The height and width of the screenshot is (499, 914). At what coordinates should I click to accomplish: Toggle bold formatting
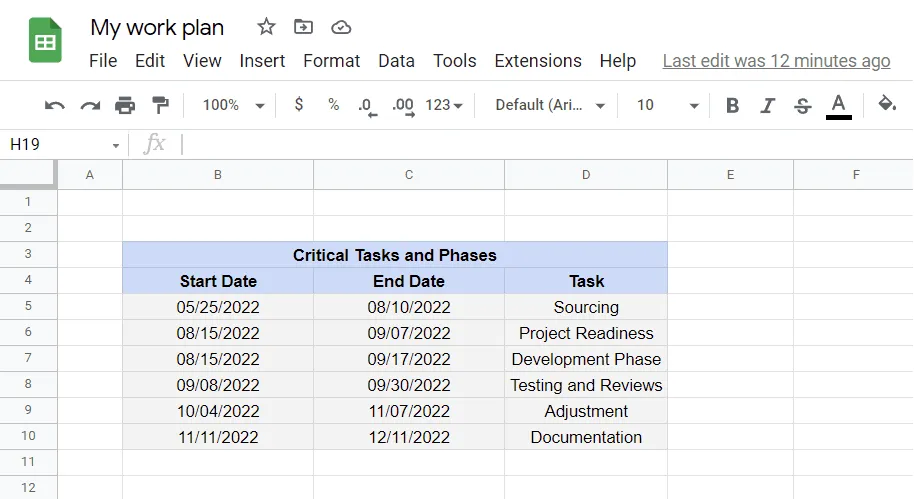(732, 105)
